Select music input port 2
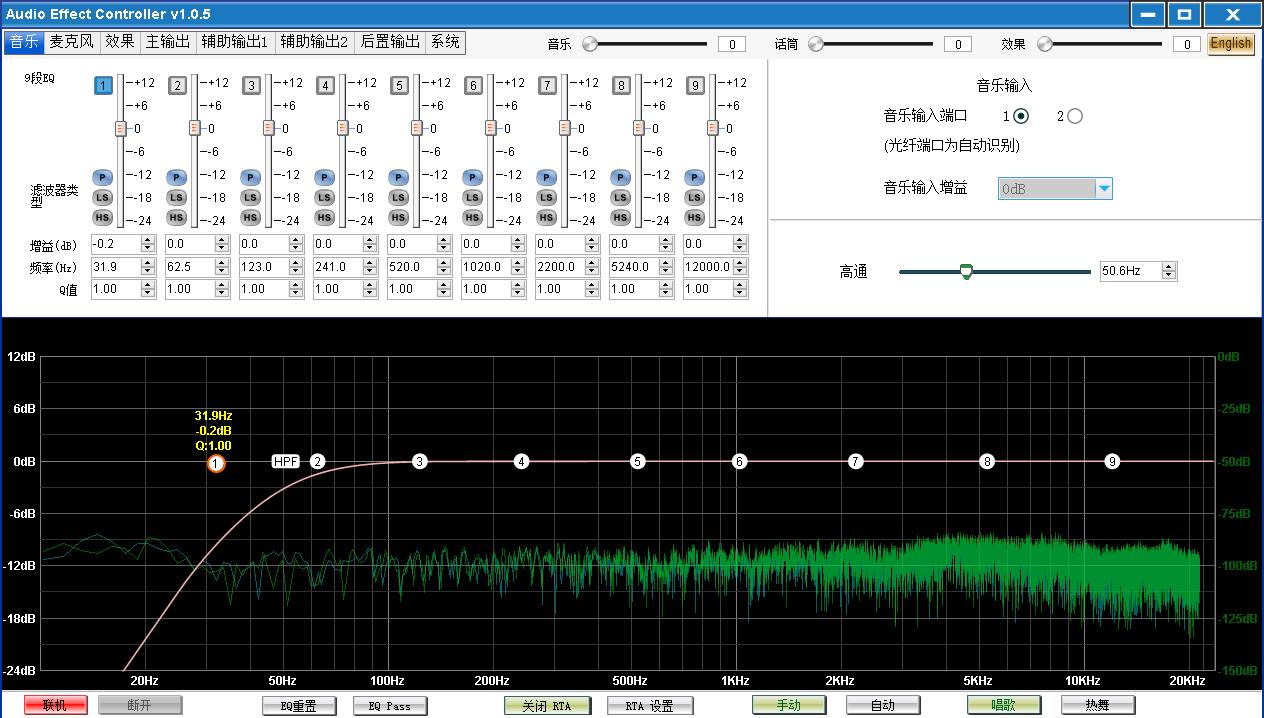Screen dimensions: 1264x718 click(1075, 116)
